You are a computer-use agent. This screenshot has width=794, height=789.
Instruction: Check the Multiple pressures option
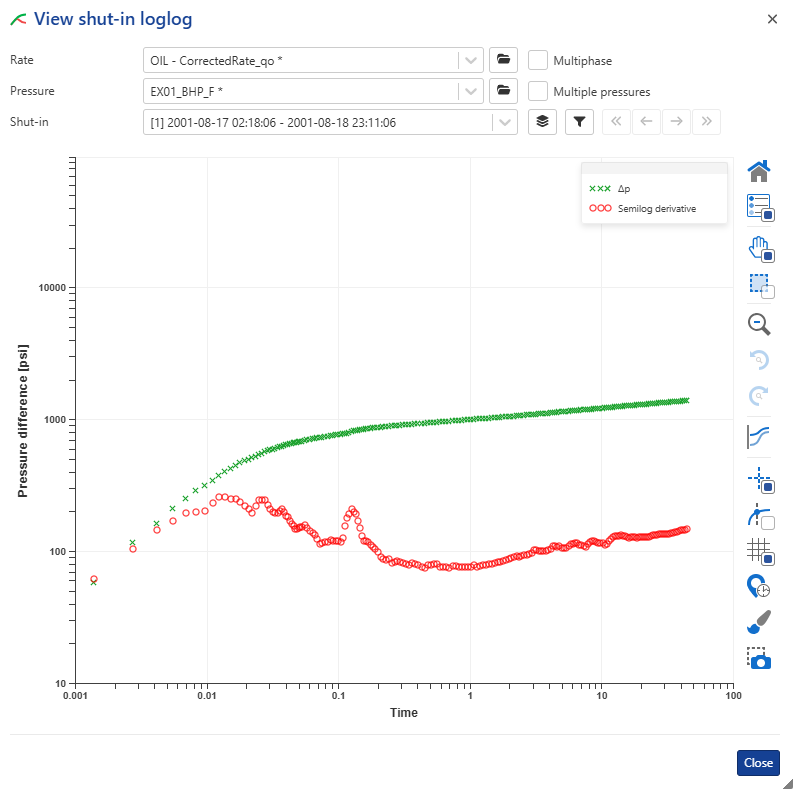(x=538, y=91)
